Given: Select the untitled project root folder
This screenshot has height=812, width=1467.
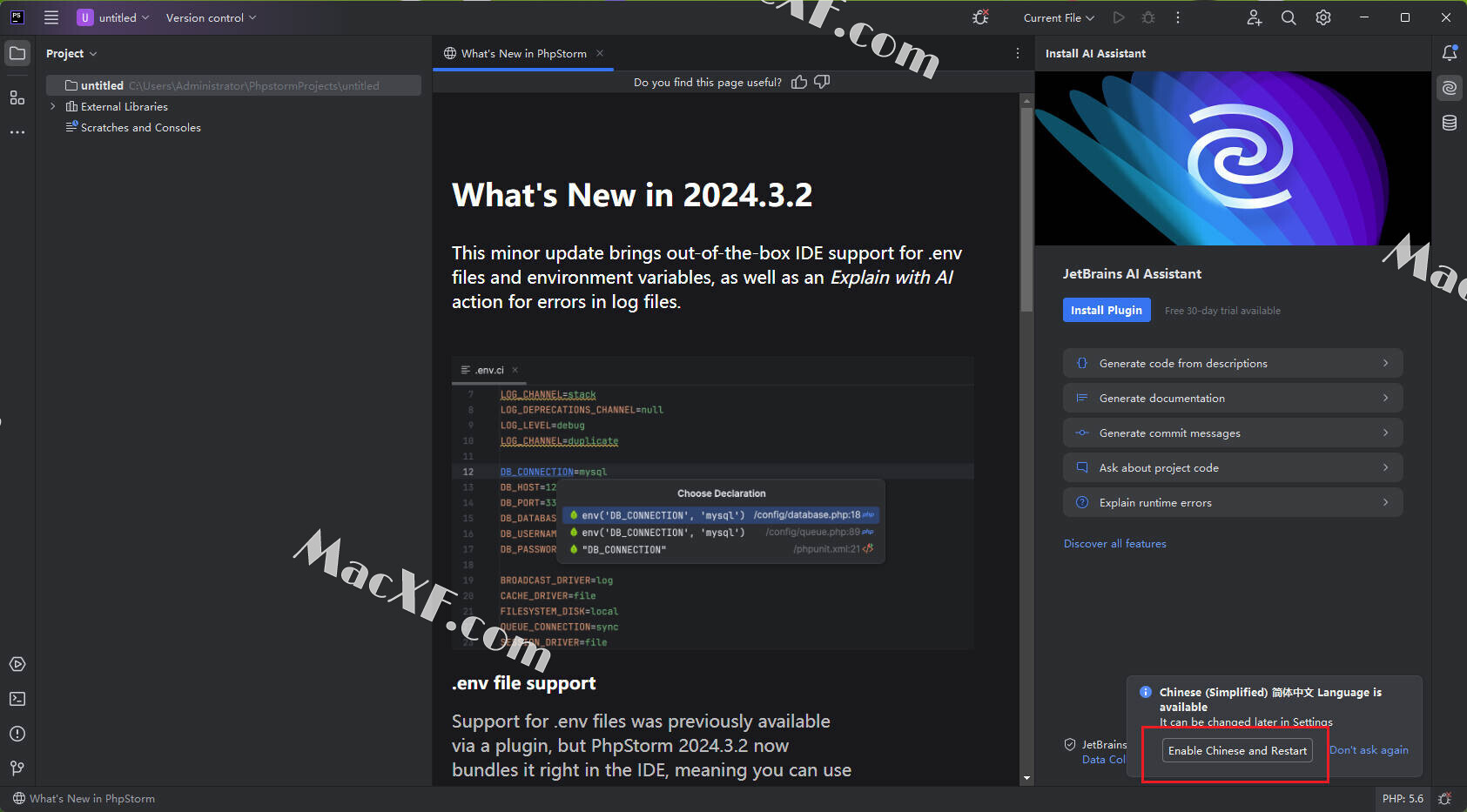Looking at the screenshot, I should click(233, 85).
